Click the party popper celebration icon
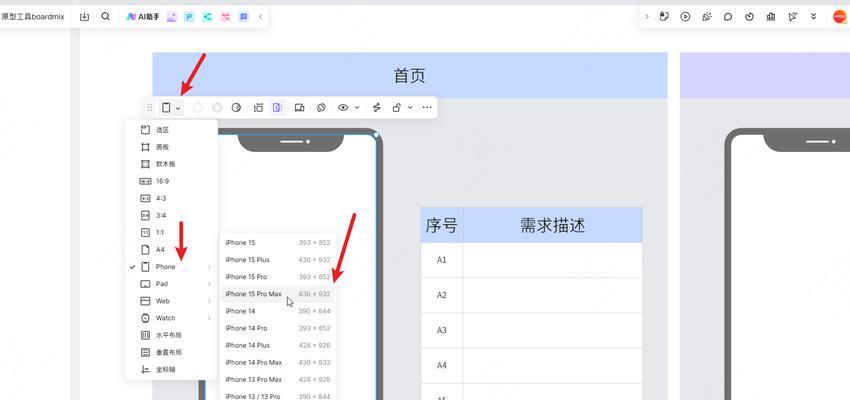Image resolution: width=850 pixels, height=400 pixels. click(x=706, y=17)
